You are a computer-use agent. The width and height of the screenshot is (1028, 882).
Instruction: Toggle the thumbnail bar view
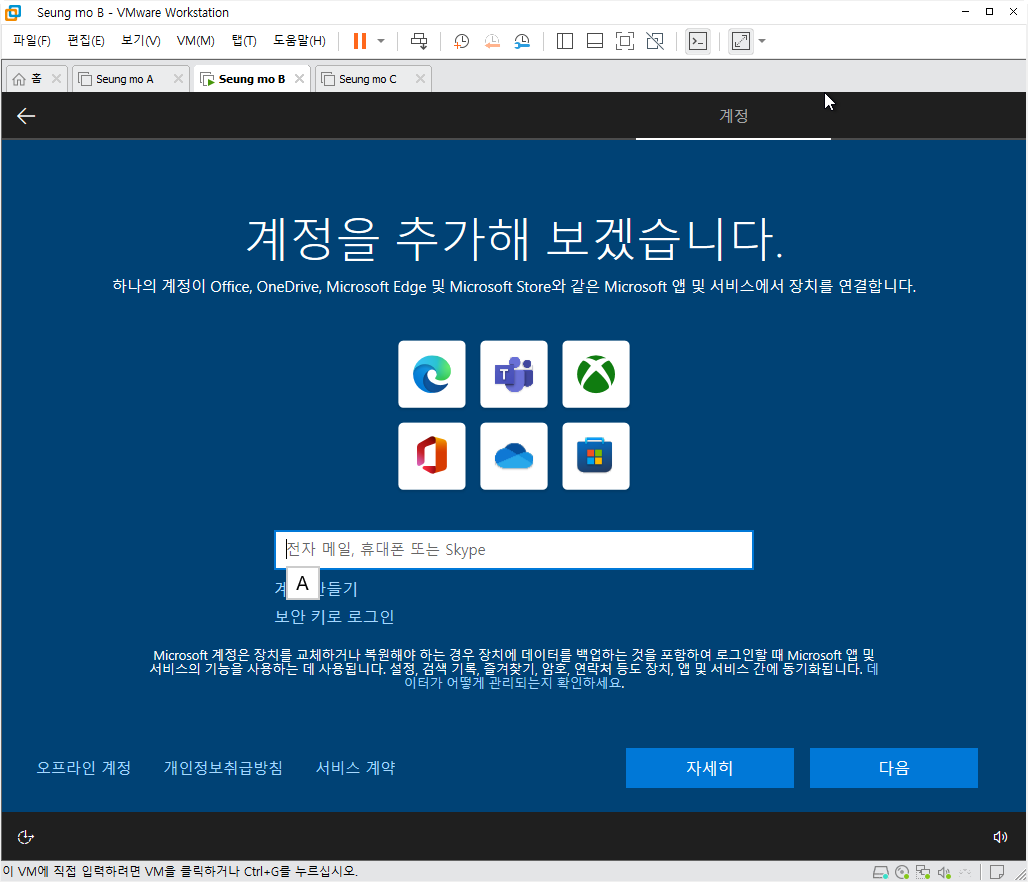pyautogui.click(x=595, y=41)
